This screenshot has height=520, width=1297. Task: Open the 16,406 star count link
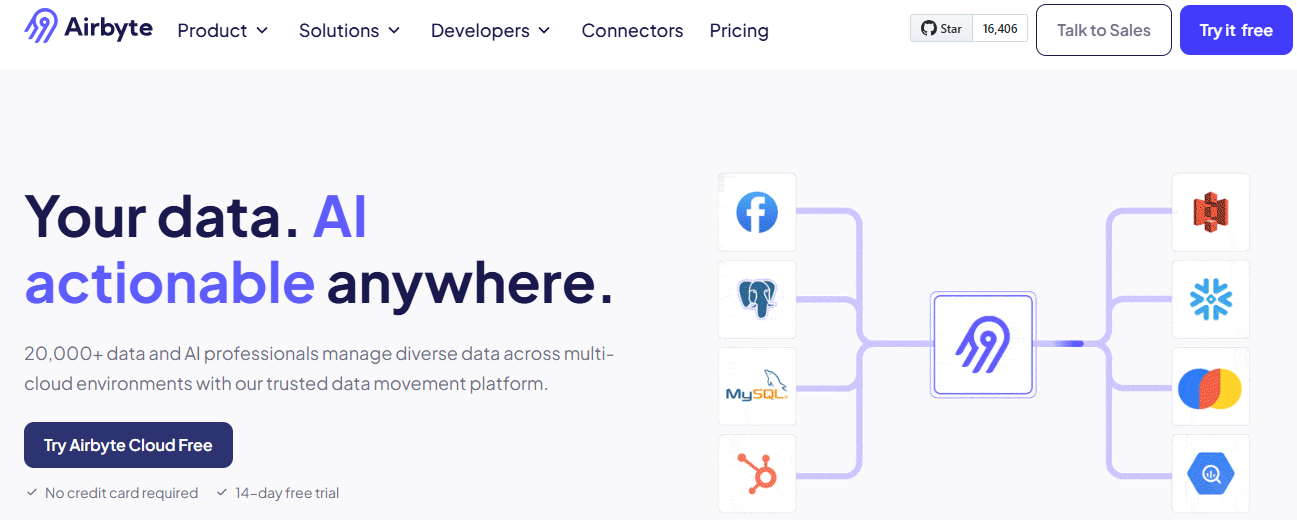[x=1000, y=29]
